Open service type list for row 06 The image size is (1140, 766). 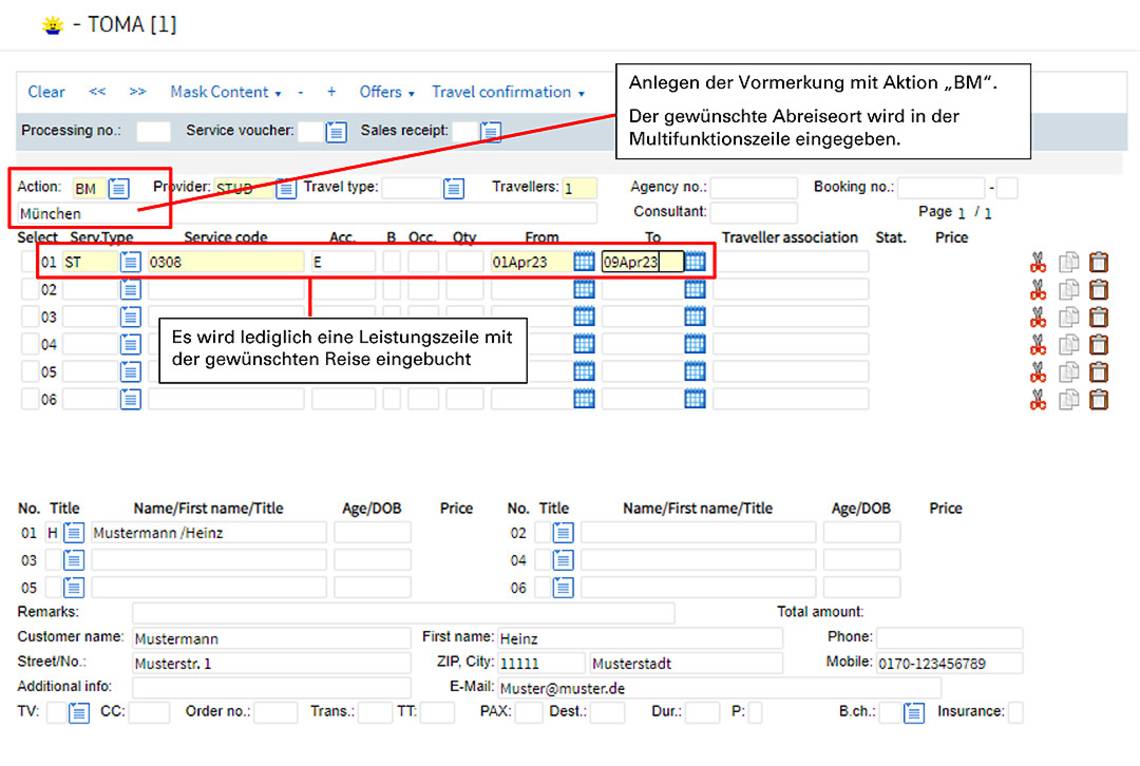[x=130, y=399]
